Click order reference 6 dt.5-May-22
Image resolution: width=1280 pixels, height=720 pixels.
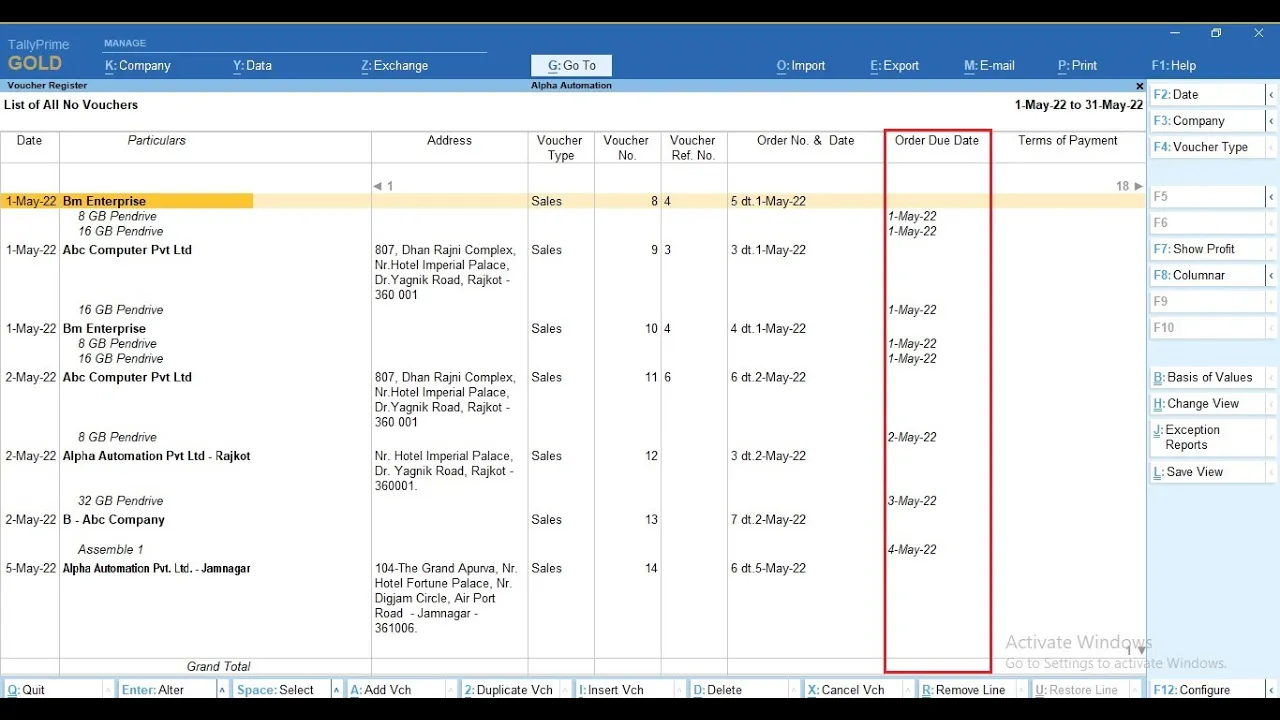point(768,569)
